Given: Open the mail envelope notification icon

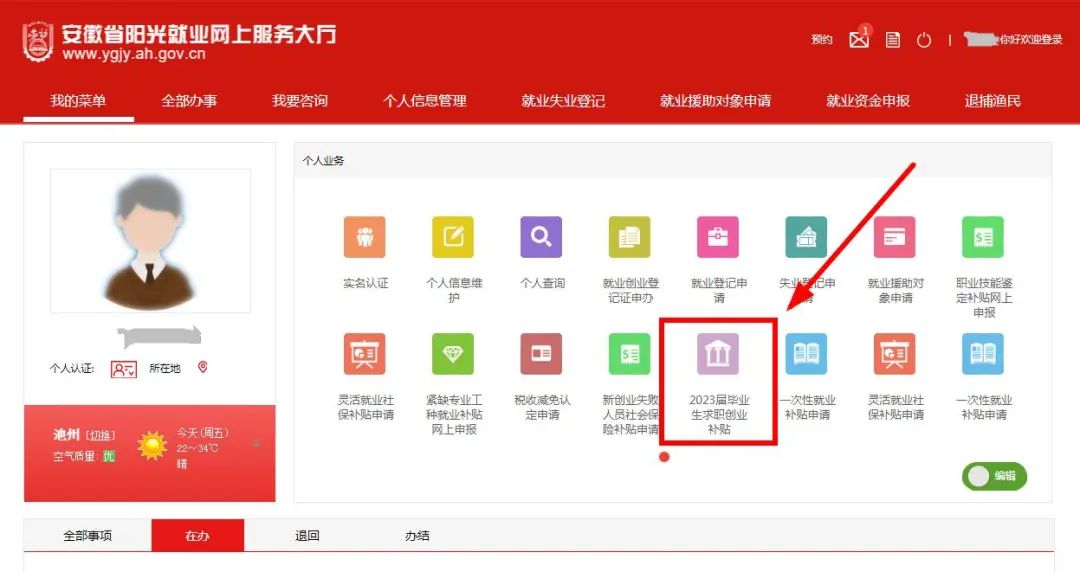Looking at the screenshot, I should (859, 40).
